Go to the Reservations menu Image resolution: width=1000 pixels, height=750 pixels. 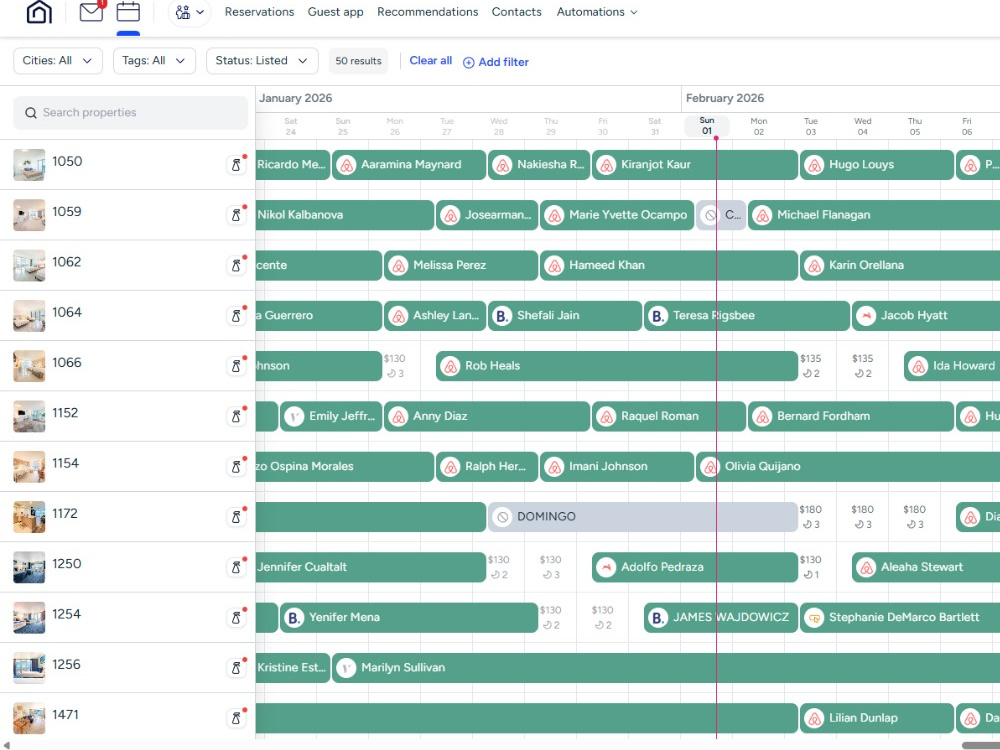pyautogui.click(x=259, y=12)
